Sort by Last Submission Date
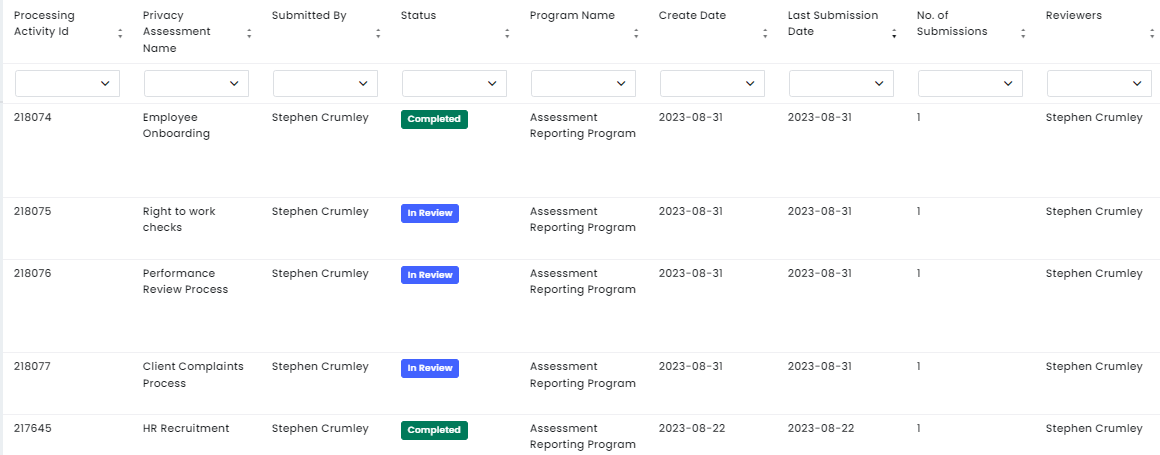 pos(894,33)
